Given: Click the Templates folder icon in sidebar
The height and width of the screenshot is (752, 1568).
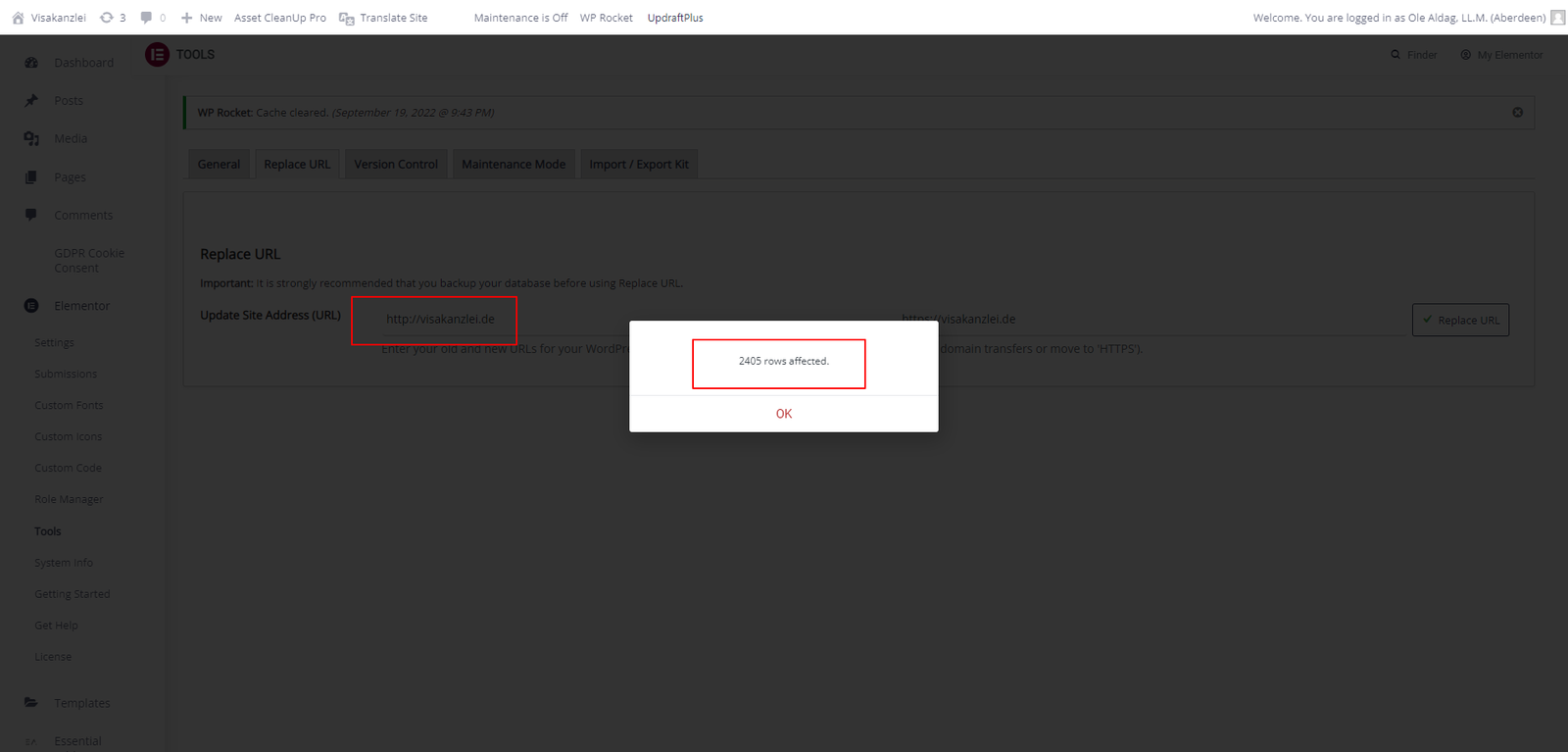Looking at the screenshot, I should [31, 703].
